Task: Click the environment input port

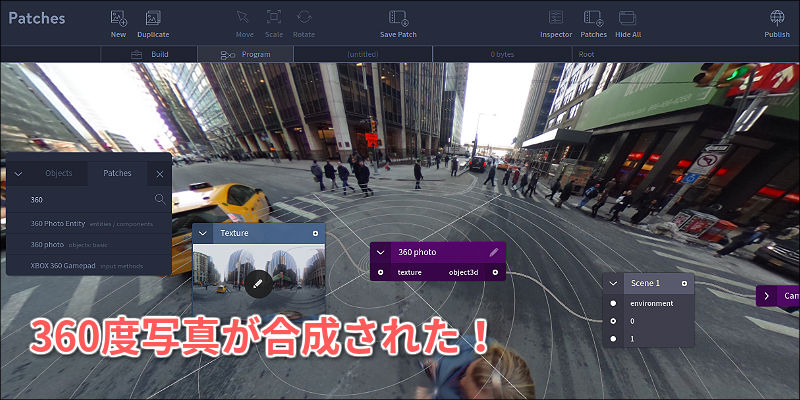Action: click(613, 303)
